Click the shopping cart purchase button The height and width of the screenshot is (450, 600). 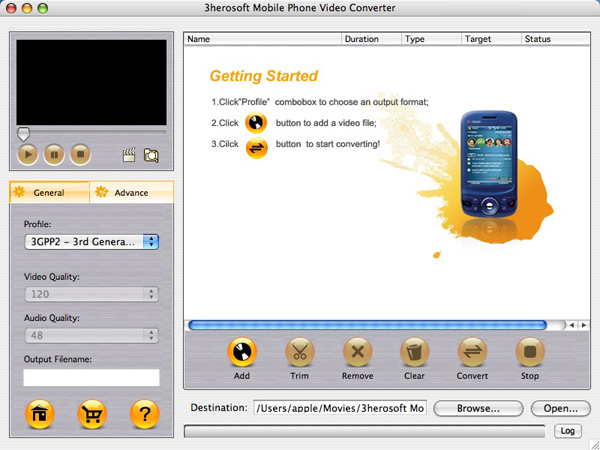point(91,414)
